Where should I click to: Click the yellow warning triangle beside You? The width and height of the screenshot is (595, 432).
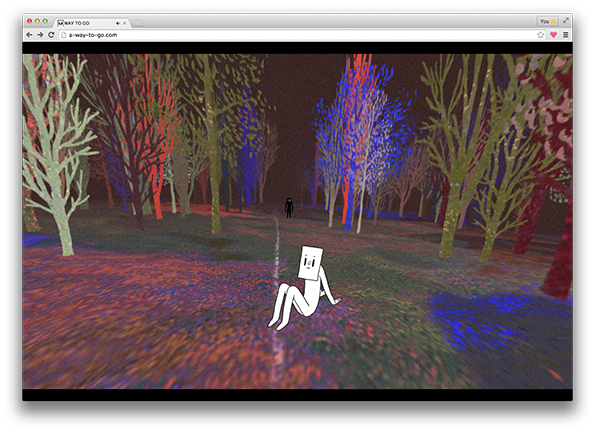(553, 21)
